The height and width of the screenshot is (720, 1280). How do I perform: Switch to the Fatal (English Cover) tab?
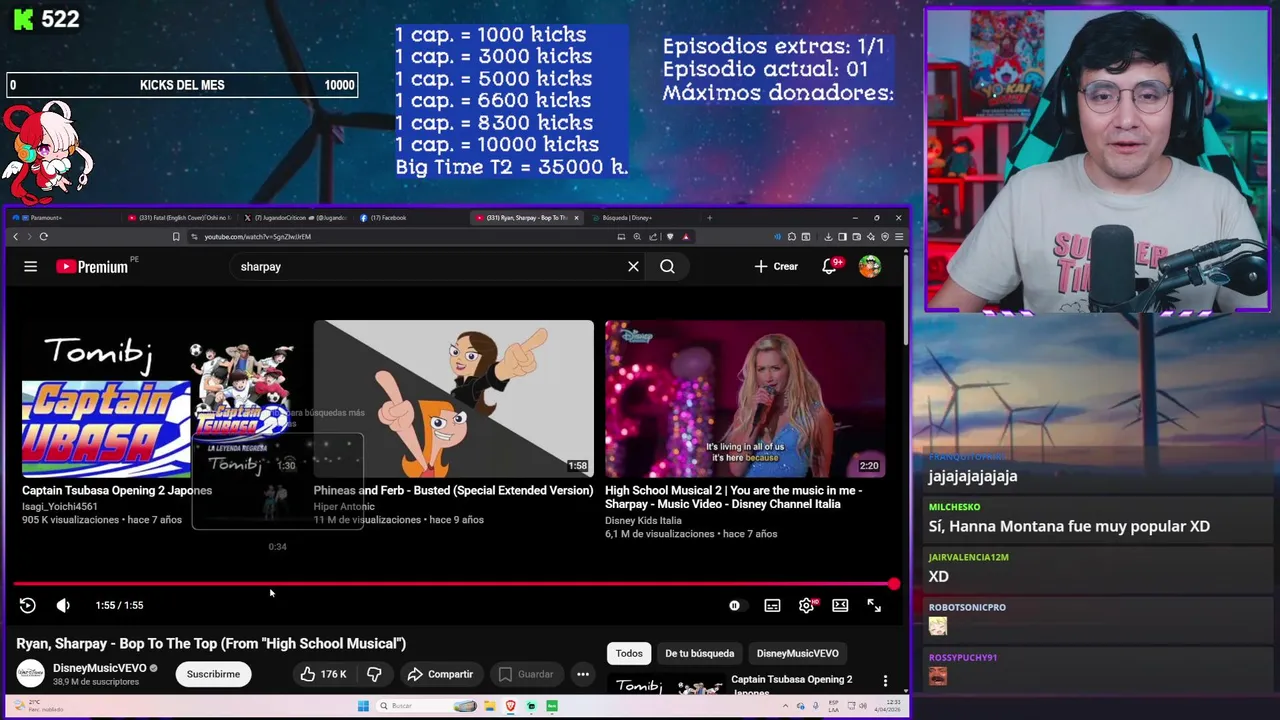click(x=180, y=217)
